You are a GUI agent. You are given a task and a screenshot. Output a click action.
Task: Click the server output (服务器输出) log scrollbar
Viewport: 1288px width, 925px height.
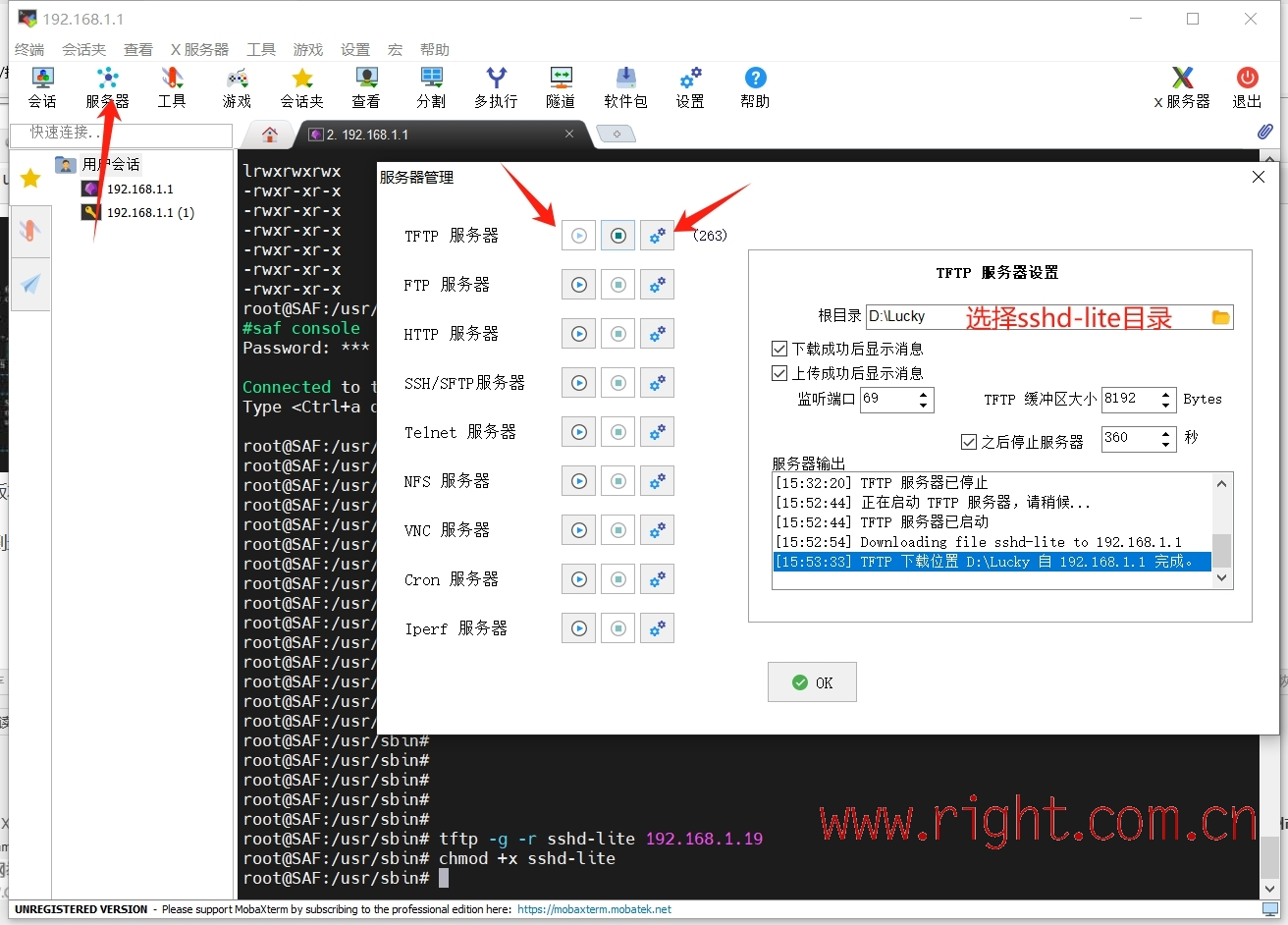point(1222,530)
